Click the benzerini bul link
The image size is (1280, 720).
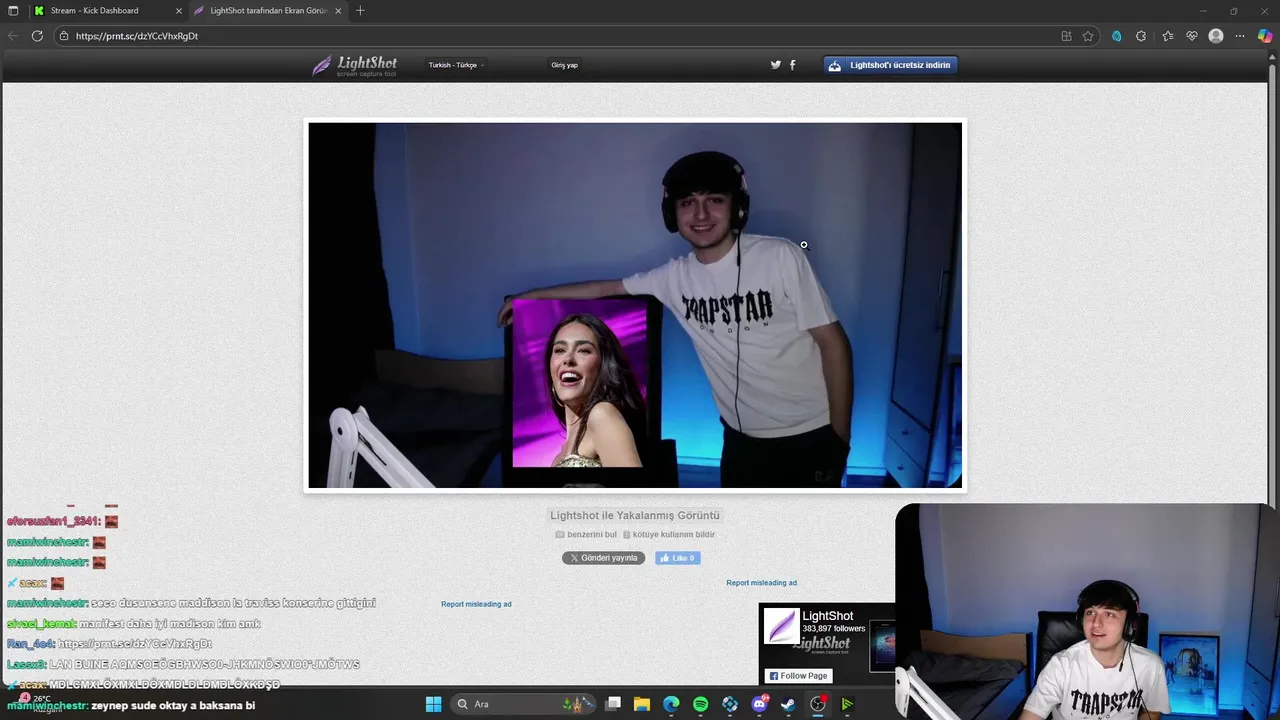pyautogui.click(x=586, y=534)
